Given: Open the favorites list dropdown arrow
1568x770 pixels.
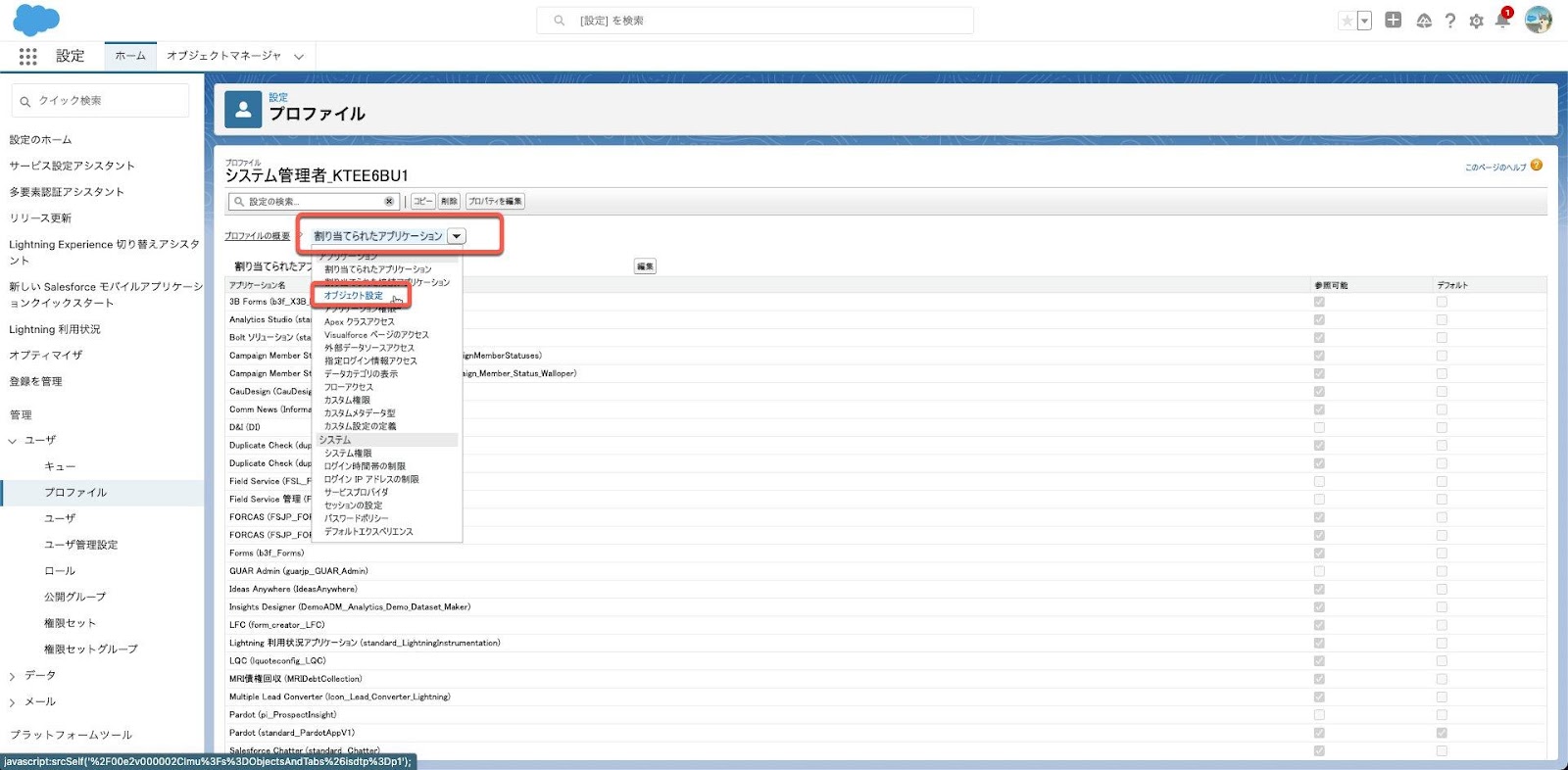Looking at the screenshot, I should [1364, 21].
